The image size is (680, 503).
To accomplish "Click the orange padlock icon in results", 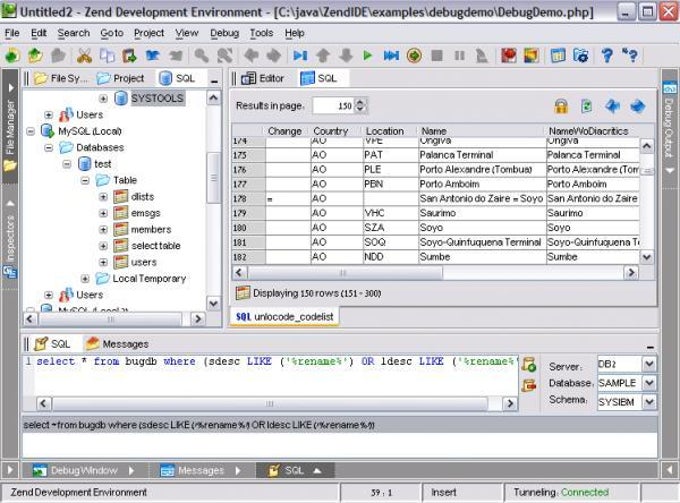I will click(561, 106).
